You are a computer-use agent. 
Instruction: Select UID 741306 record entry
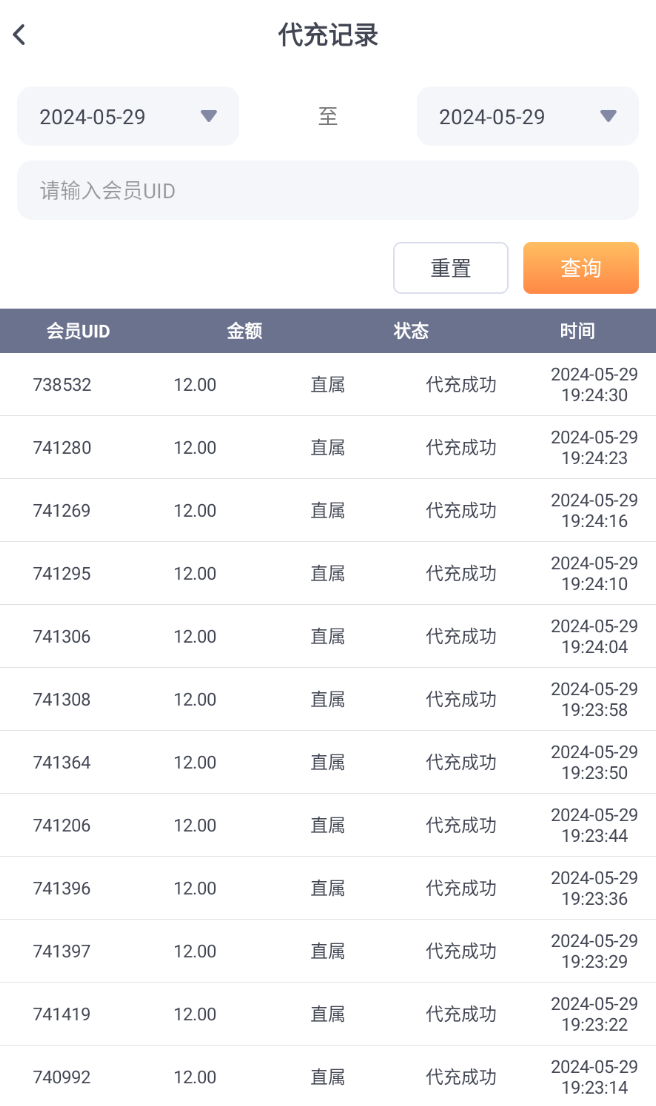coord(62,637)
